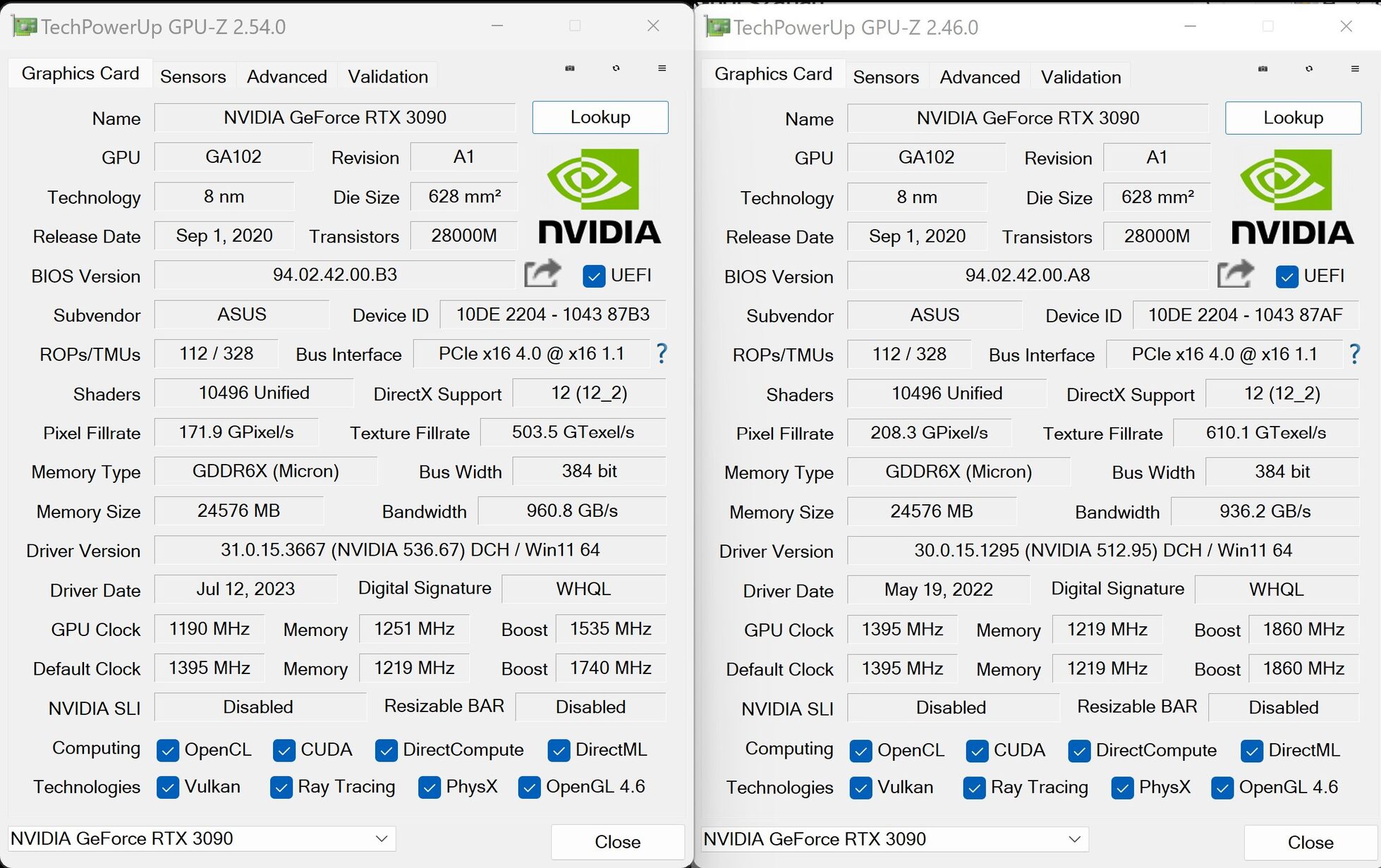Click Close button in GPU-Z 2.46.0
The height and width of the screenshot is (868, 1381).
pos(1311,843)
